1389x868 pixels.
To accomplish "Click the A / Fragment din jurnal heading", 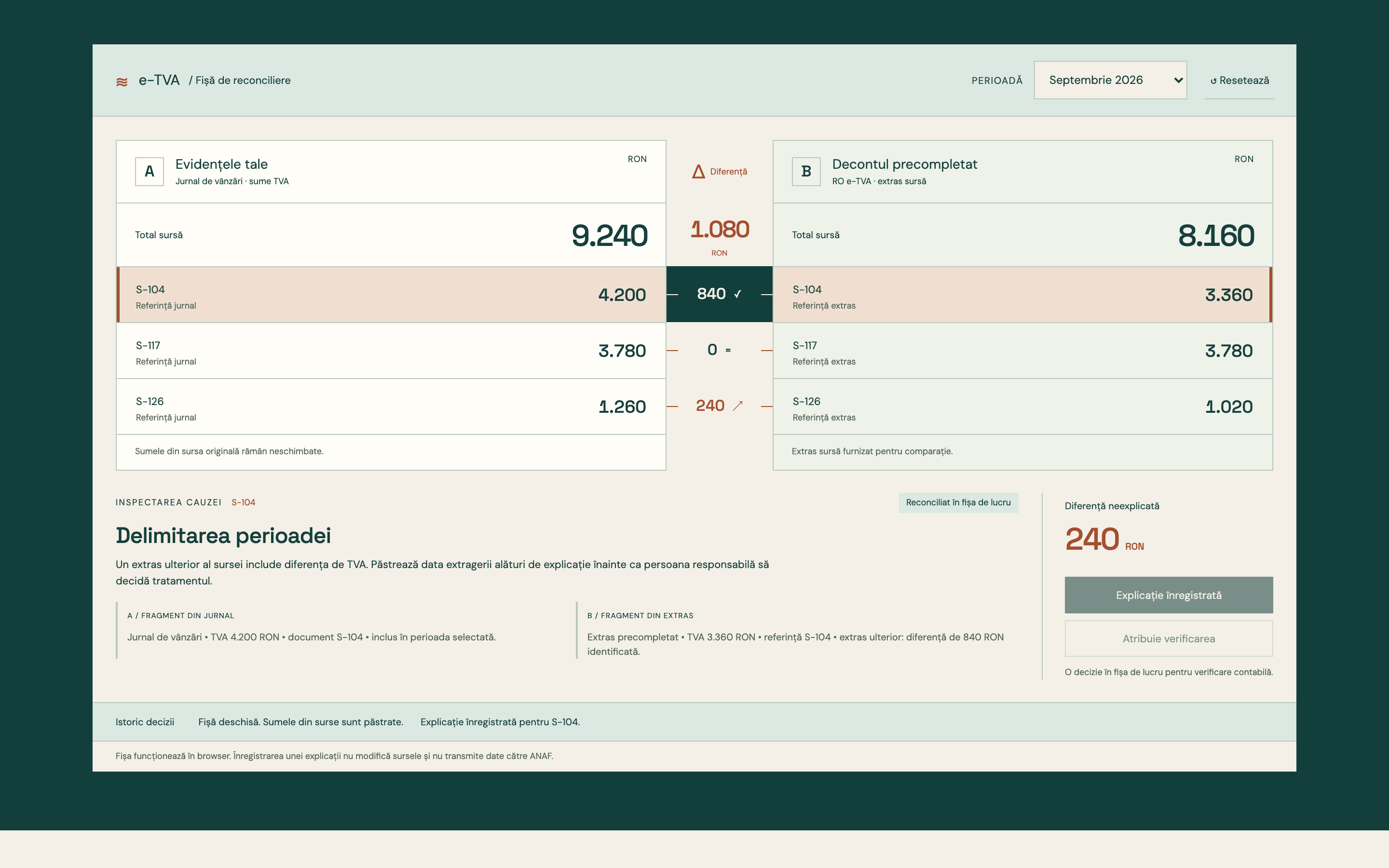I will [181, 615].
